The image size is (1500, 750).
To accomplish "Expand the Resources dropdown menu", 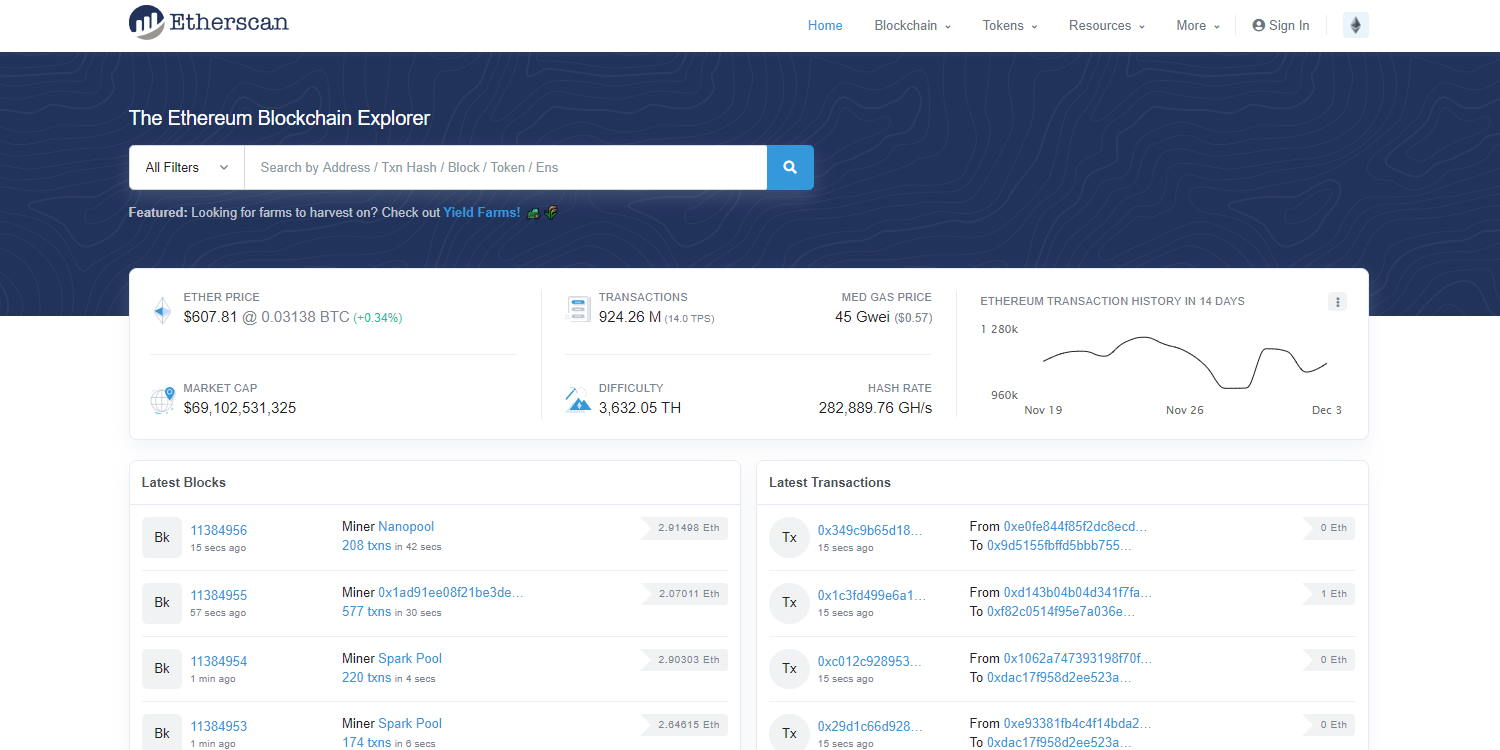I will click(1106, 26).
